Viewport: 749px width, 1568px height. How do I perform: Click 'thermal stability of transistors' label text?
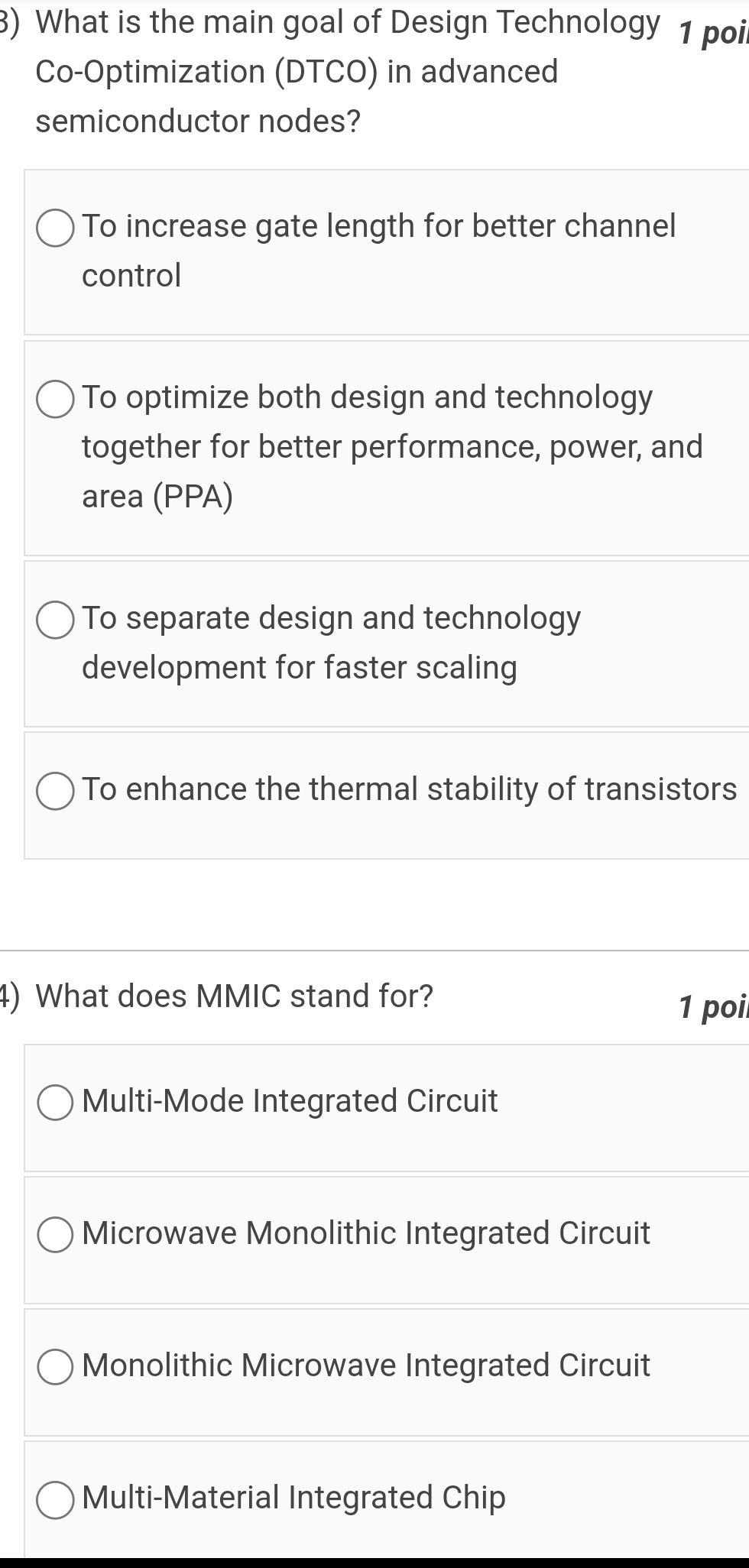[x=409, y=789]
